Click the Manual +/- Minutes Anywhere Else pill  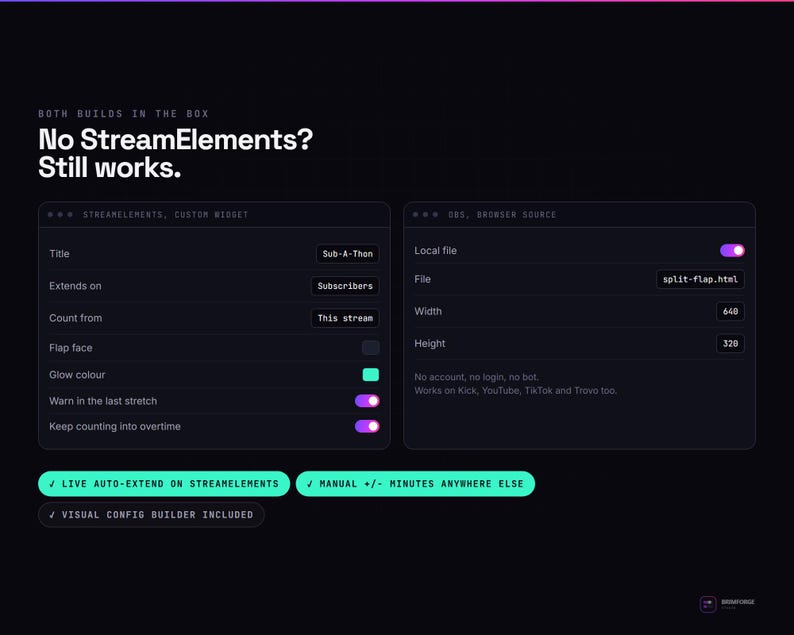click(x=415, y=484)
